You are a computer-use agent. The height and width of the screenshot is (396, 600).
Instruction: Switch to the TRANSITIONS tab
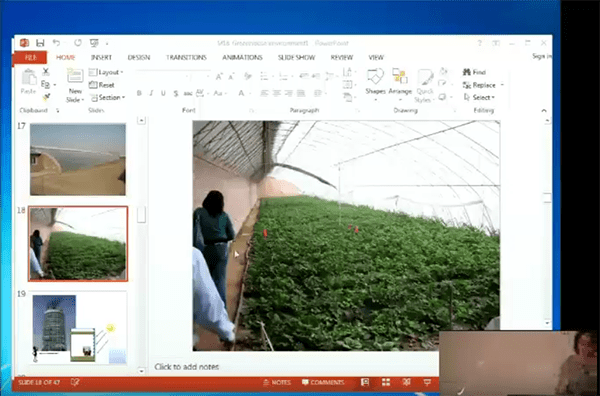pyautogui.click(x=186, y=57)
